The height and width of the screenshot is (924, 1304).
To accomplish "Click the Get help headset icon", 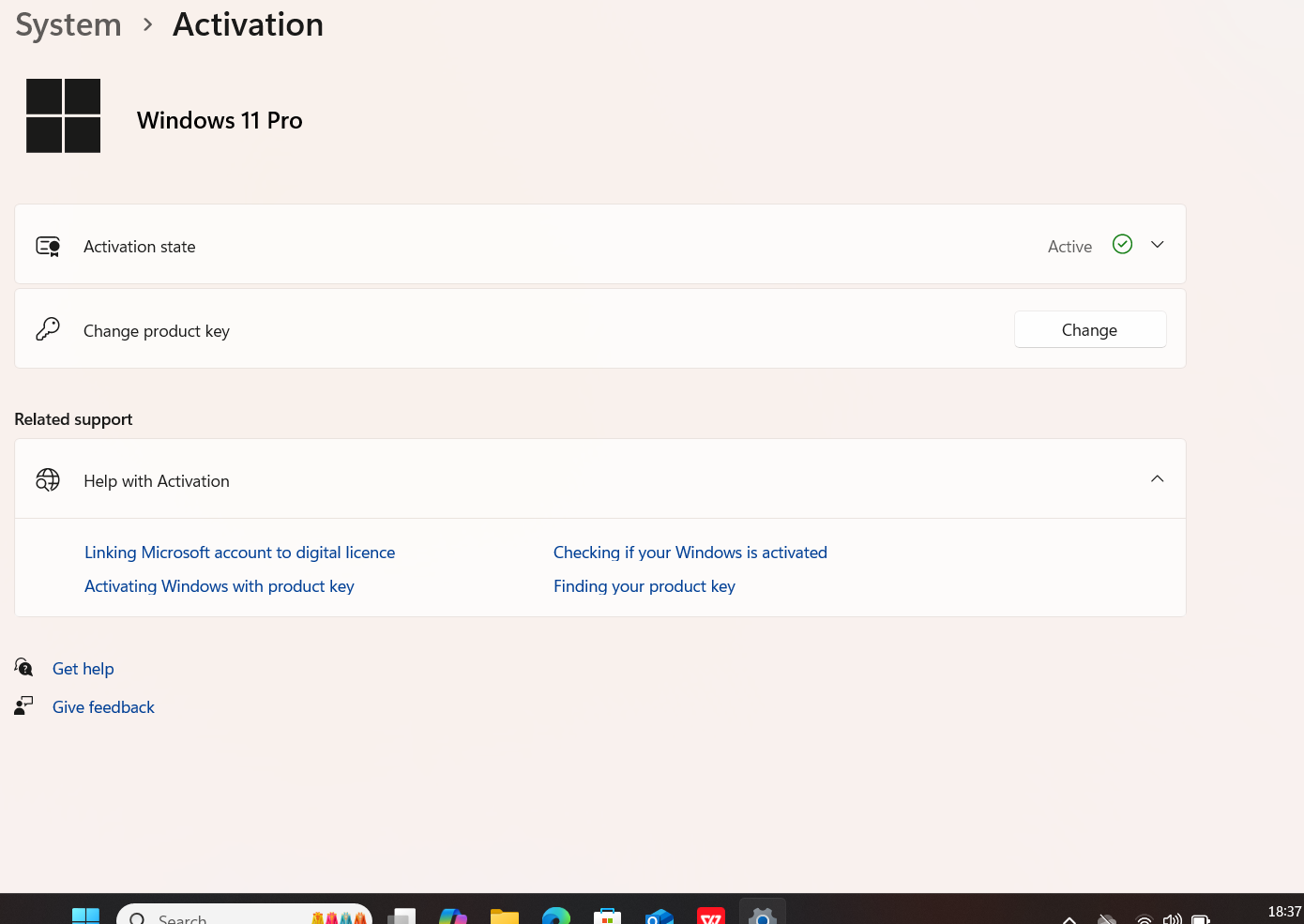I will point(24,668).
